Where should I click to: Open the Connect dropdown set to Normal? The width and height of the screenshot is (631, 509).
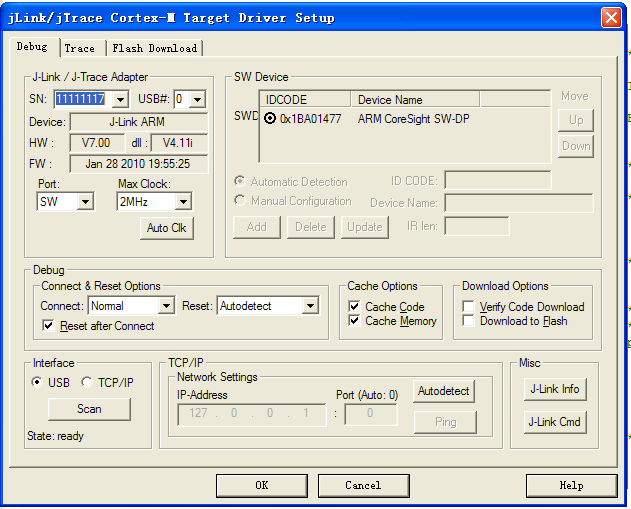[166, 306]
